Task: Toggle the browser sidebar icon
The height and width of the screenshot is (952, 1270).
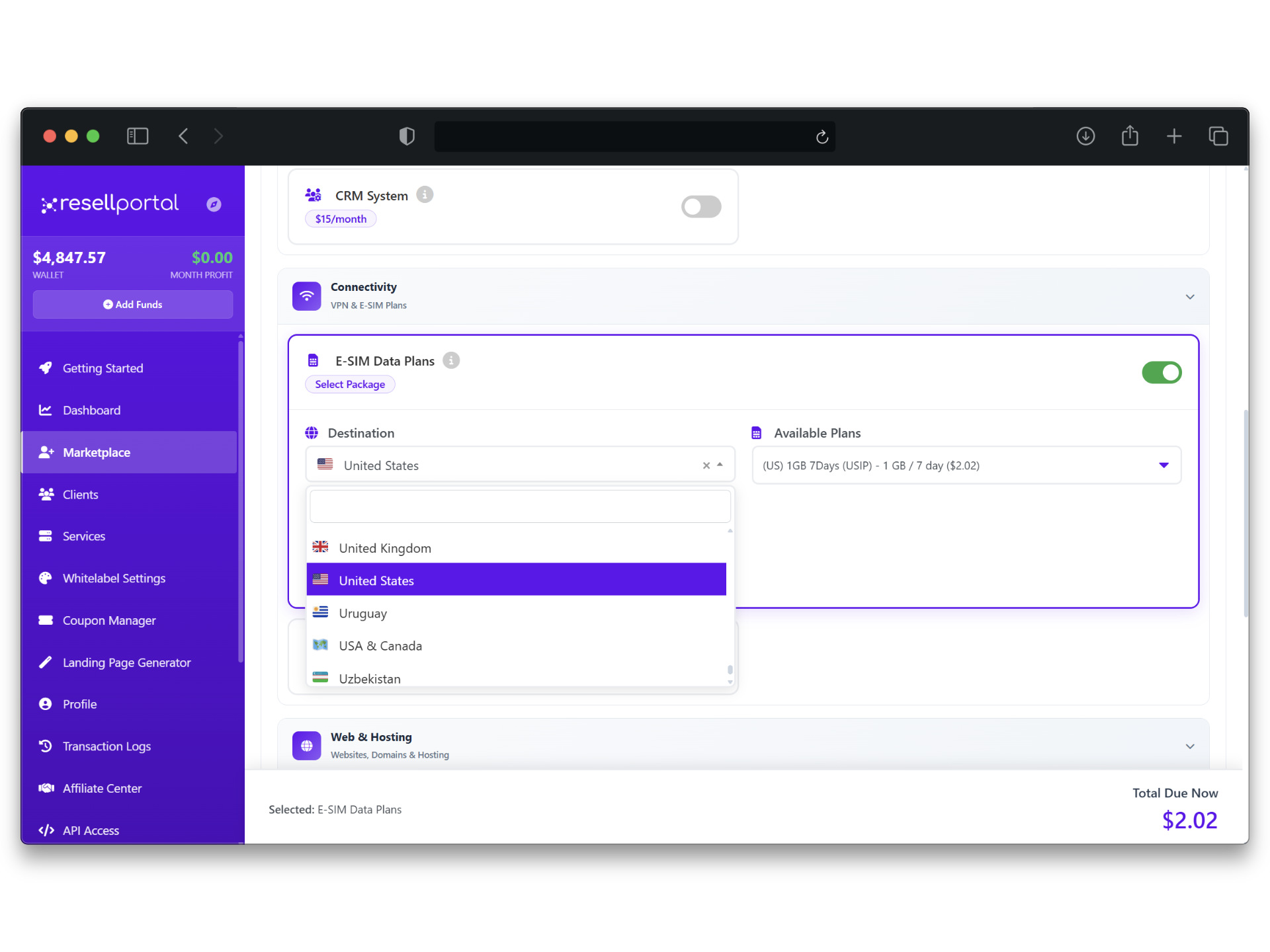Action: (138, 136)
